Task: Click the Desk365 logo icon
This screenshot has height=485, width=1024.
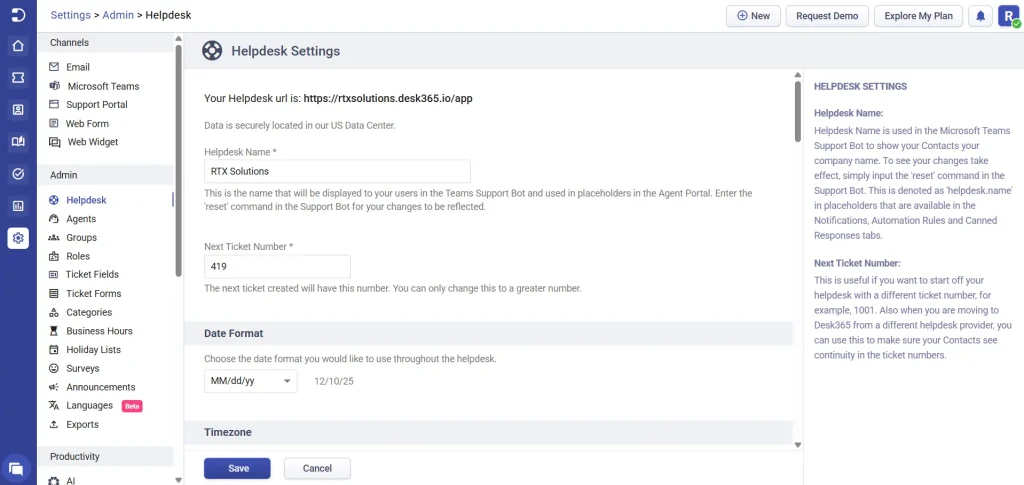Action: tap(18, 15)
